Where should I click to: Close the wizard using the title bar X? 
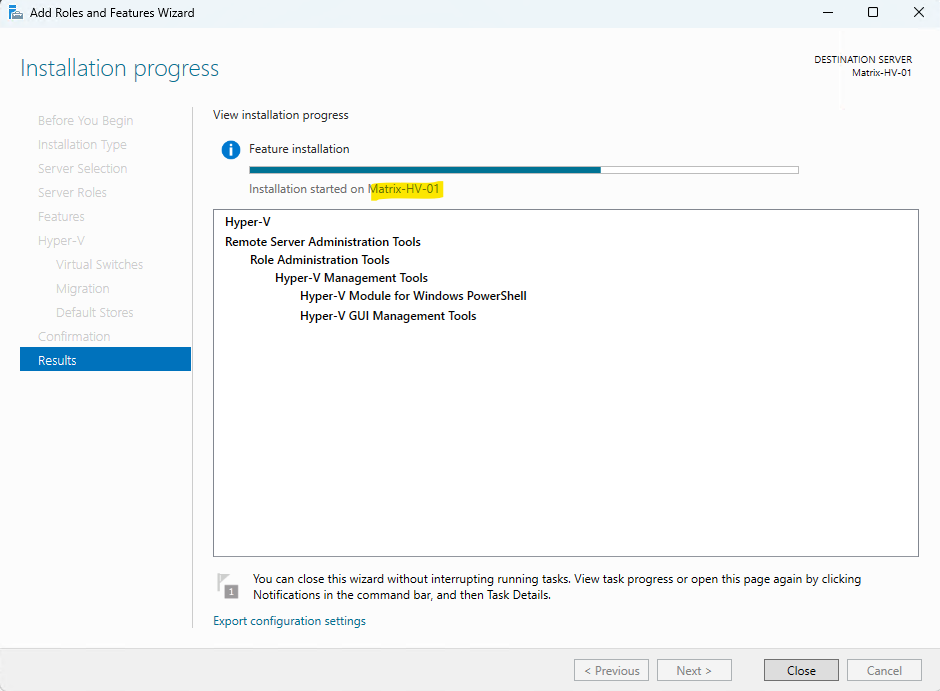click(x=918, y=13)
